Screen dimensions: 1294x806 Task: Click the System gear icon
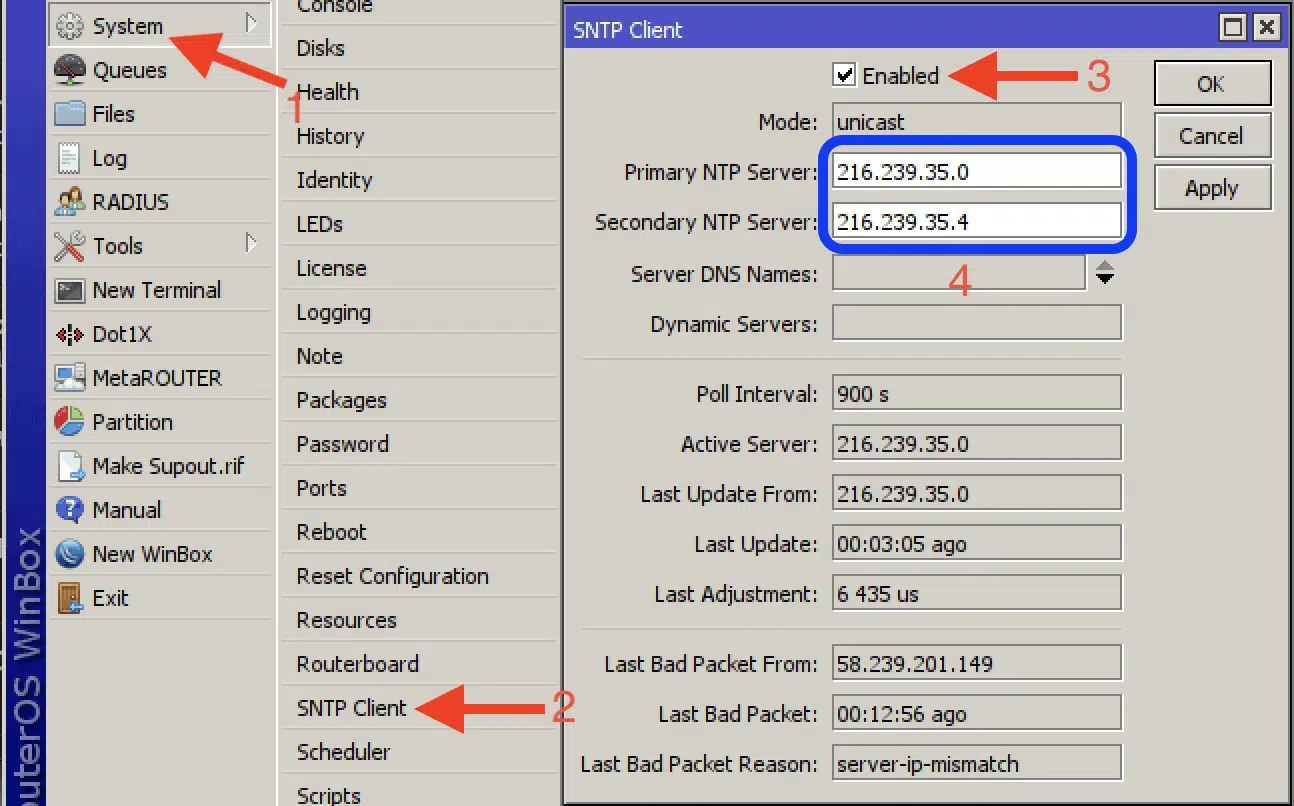click(x=69, y=26)
